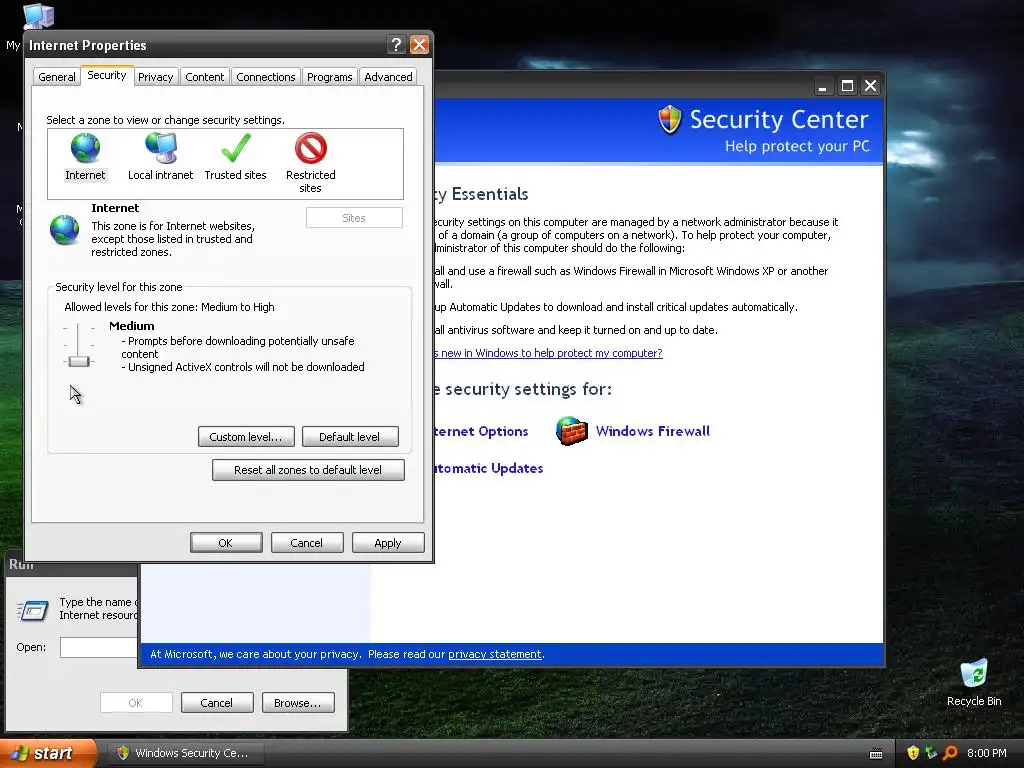Image resolution: width=1024 pixels, height=768 pixels.
Task: Open the Internet Options link in Security Center
Action: (x=481, y=431)
